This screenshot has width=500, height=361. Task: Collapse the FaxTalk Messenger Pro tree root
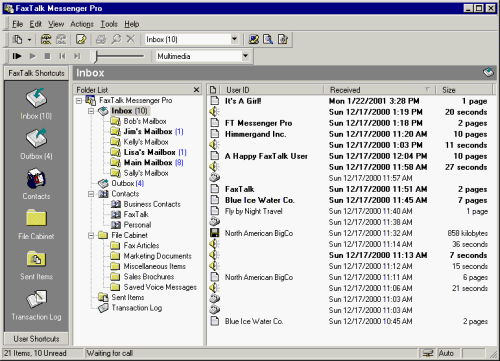tap(79, 100)
